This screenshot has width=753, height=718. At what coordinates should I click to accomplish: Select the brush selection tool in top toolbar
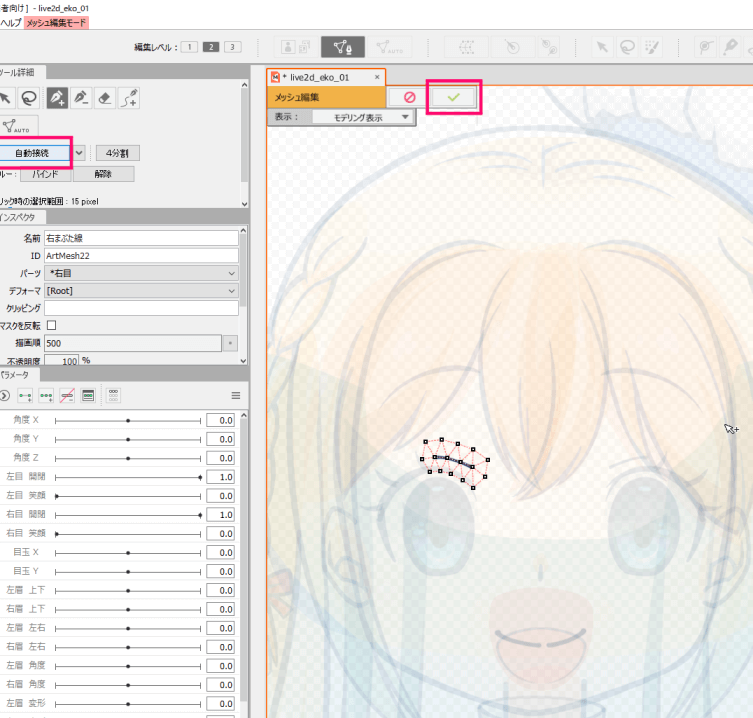652,47
